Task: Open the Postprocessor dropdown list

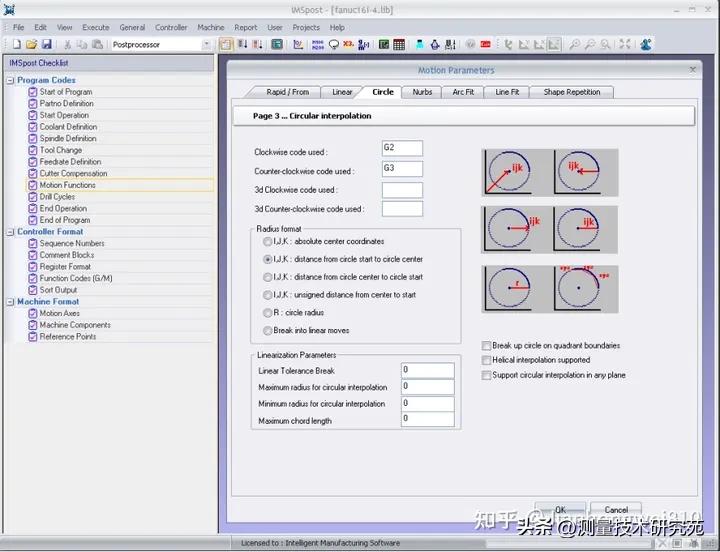Action: pos(207,44)
